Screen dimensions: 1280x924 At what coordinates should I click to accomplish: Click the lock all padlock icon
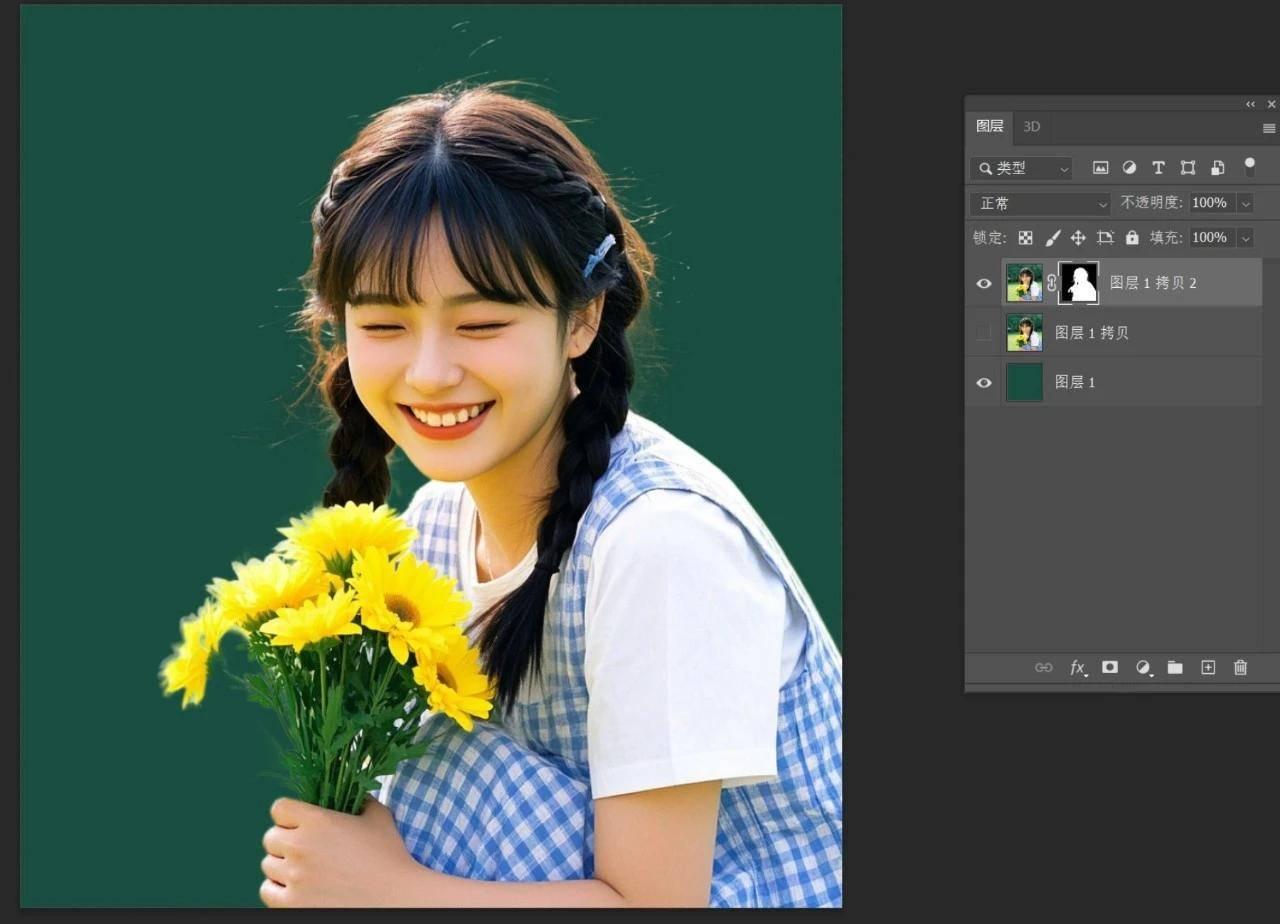coord(1132,238)
